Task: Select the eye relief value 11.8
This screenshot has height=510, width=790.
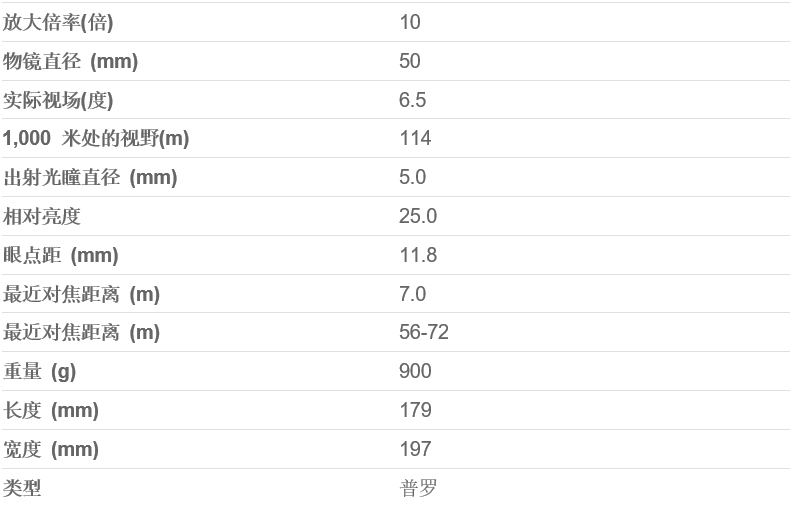Action: pos(418,255)
